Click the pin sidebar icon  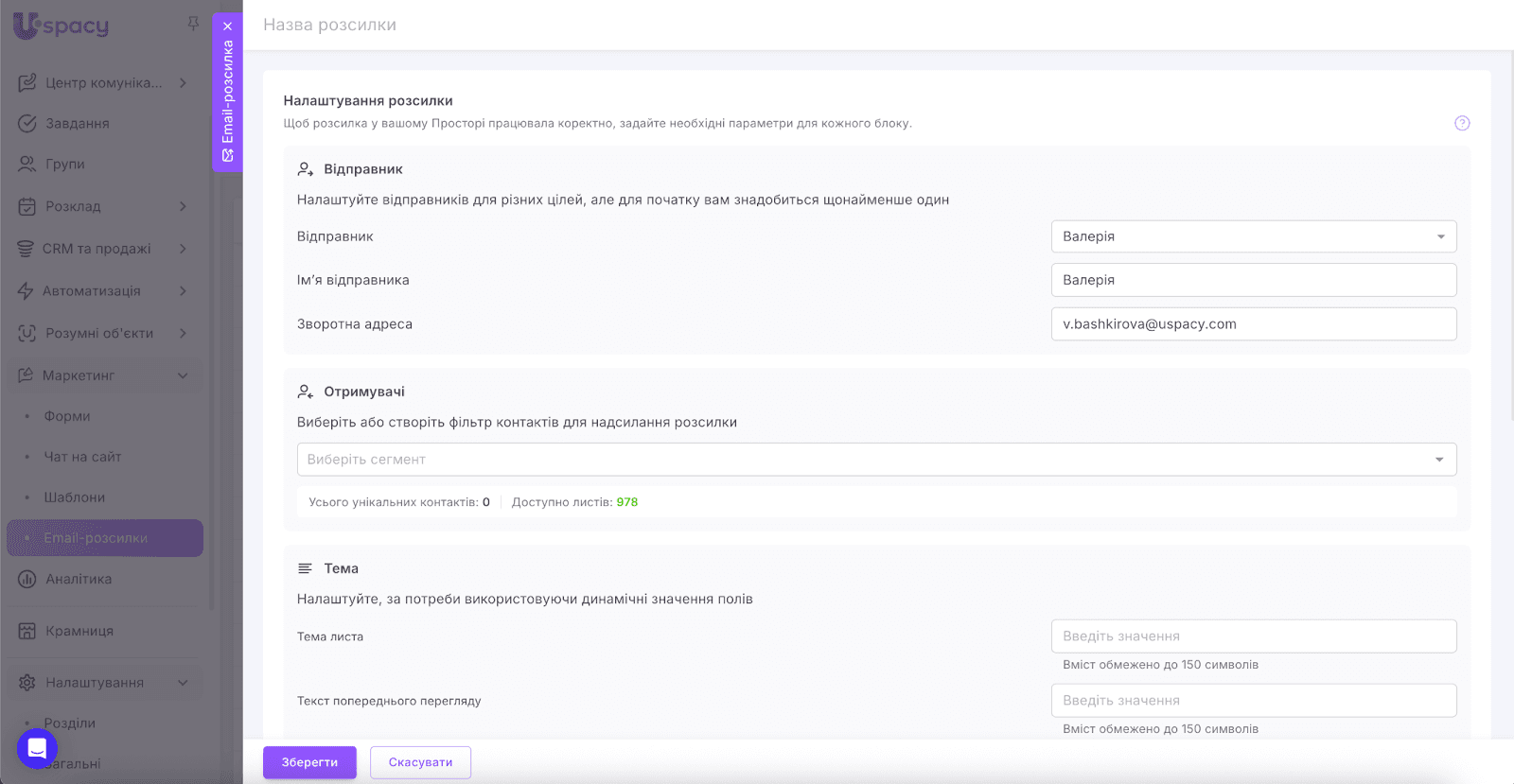point(193,24)
